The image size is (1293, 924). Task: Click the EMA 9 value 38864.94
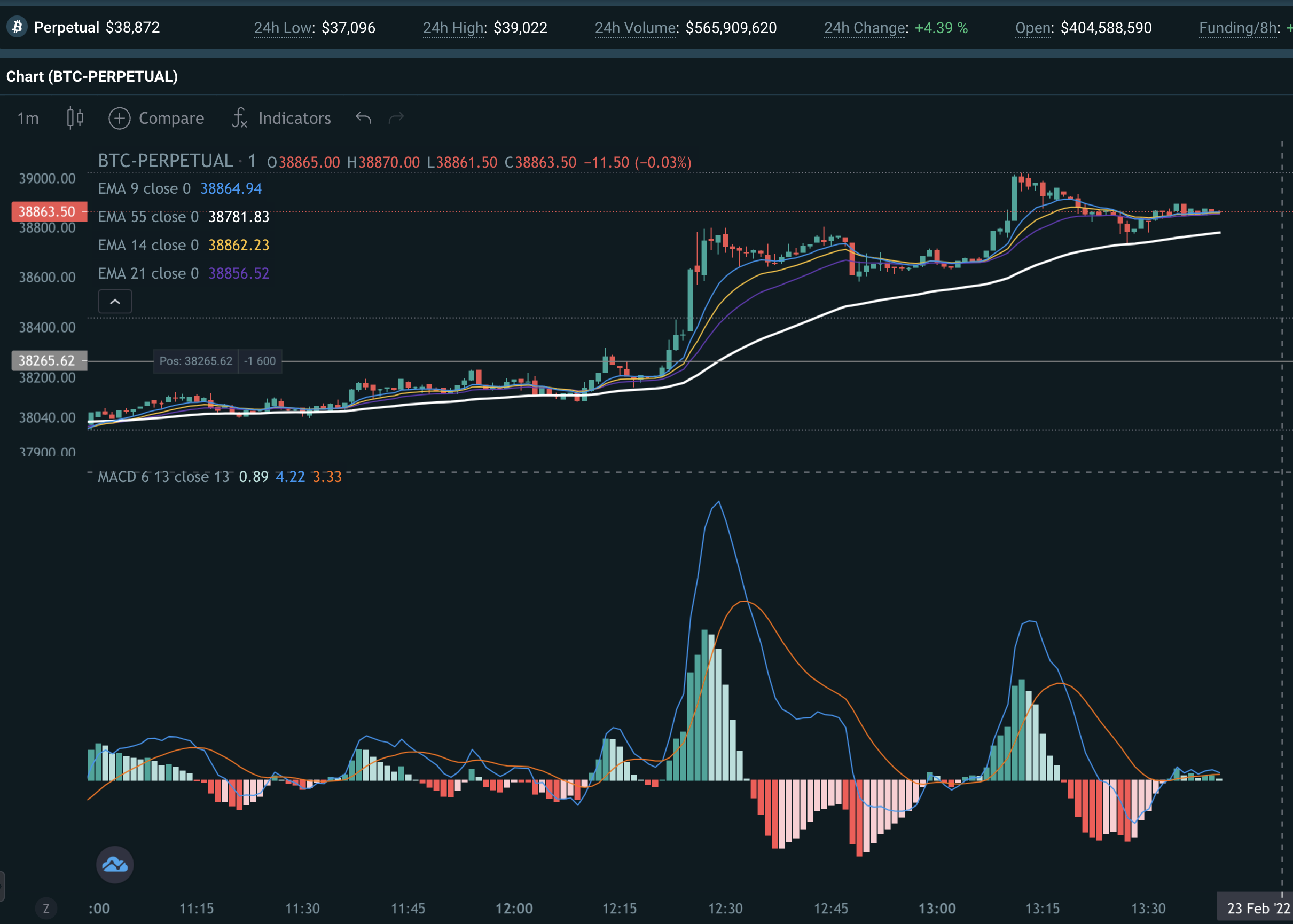pos(231,188)
